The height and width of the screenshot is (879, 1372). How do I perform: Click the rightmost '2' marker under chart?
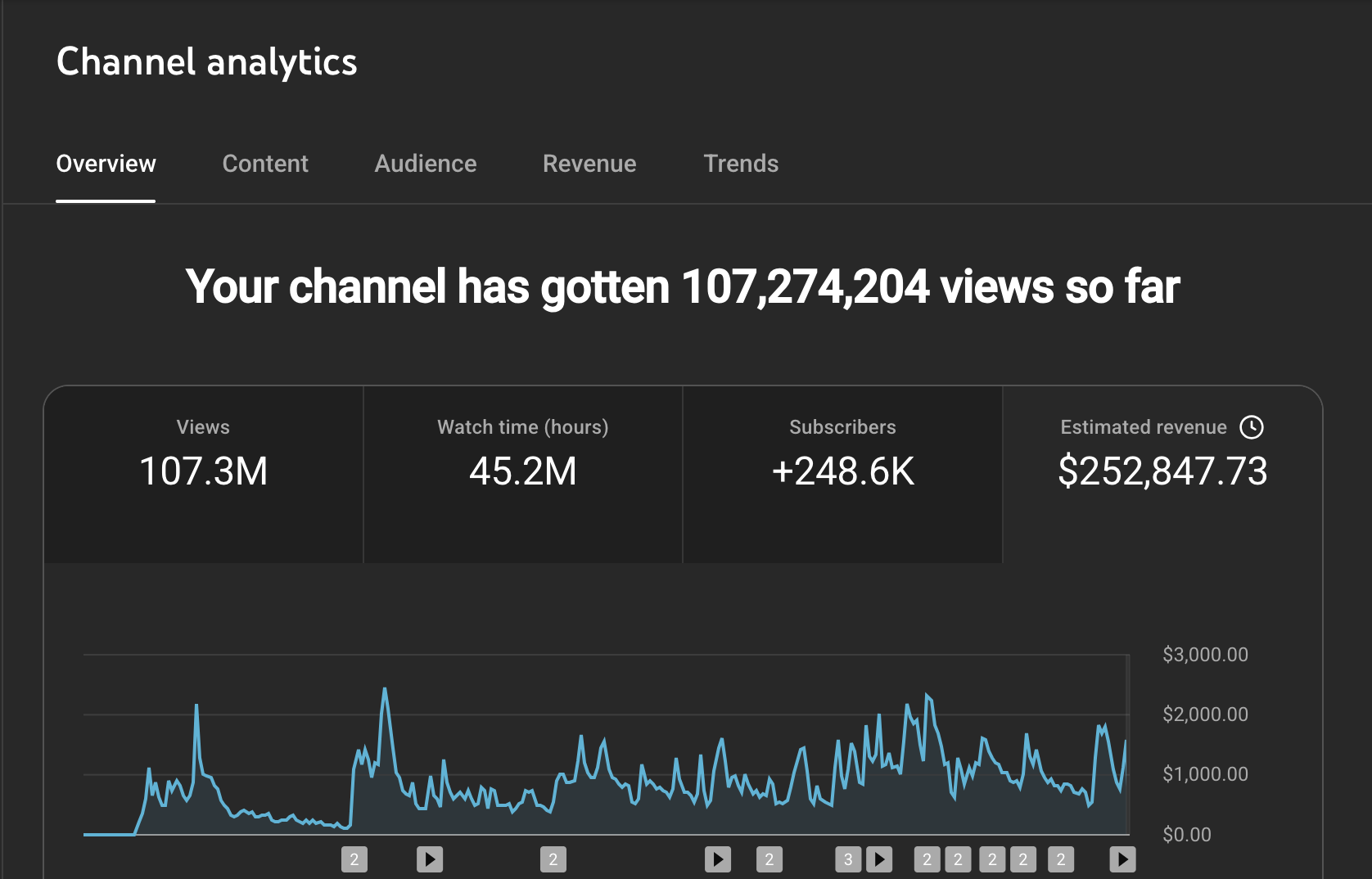point(1061,859)
